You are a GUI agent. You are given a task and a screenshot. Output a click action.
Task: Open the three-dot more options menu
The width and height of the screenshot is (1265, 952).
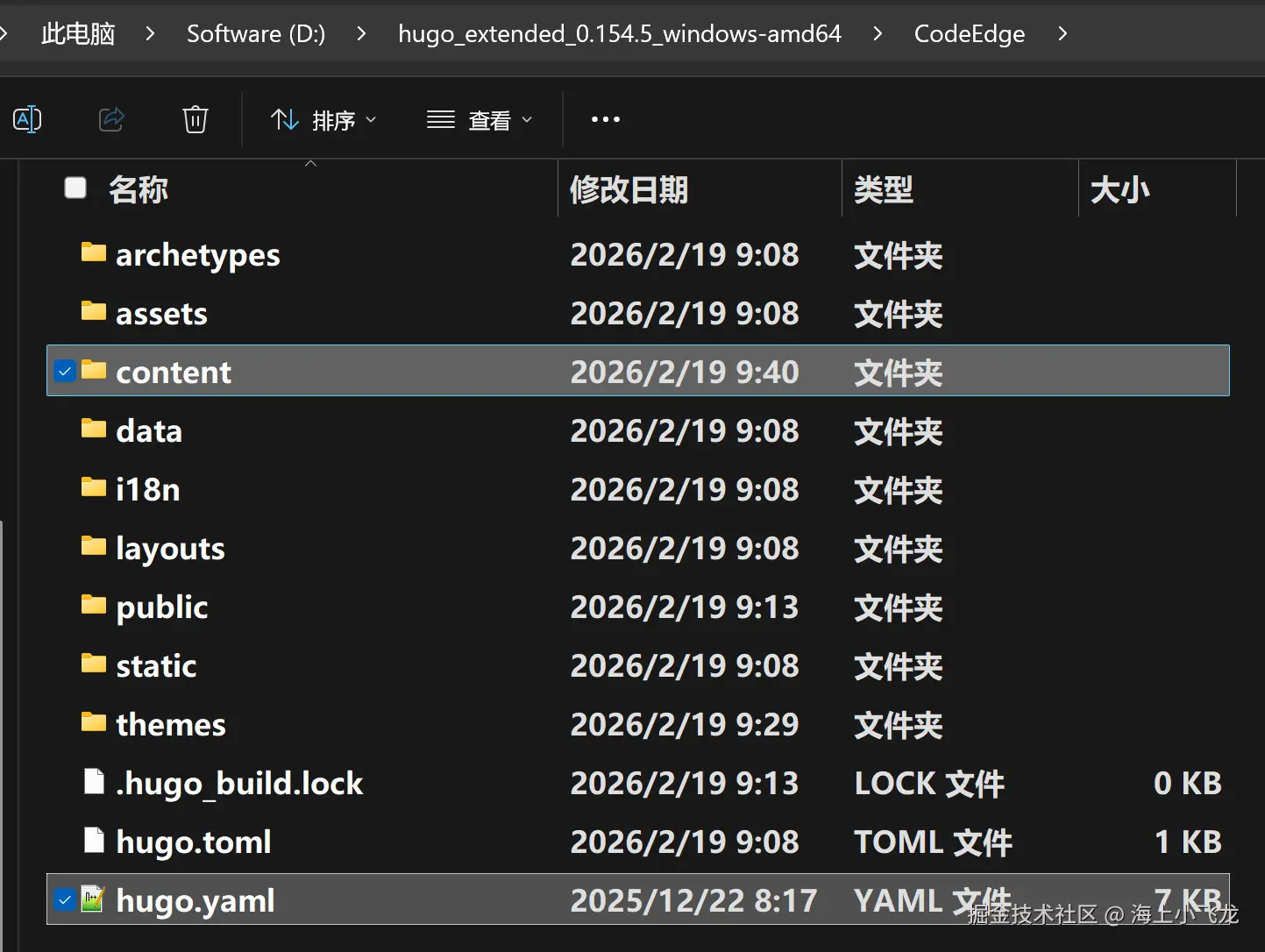[x=605, y=119]
